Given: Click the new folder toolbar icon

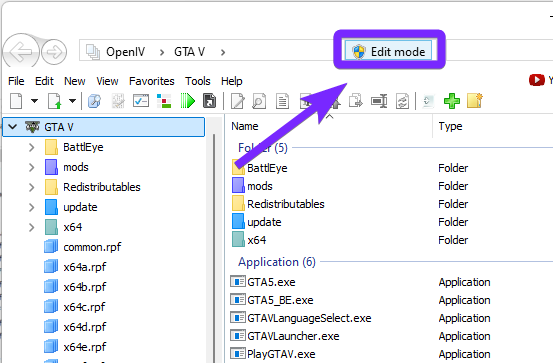Looking at the screenshot, I should coord(475,101).
